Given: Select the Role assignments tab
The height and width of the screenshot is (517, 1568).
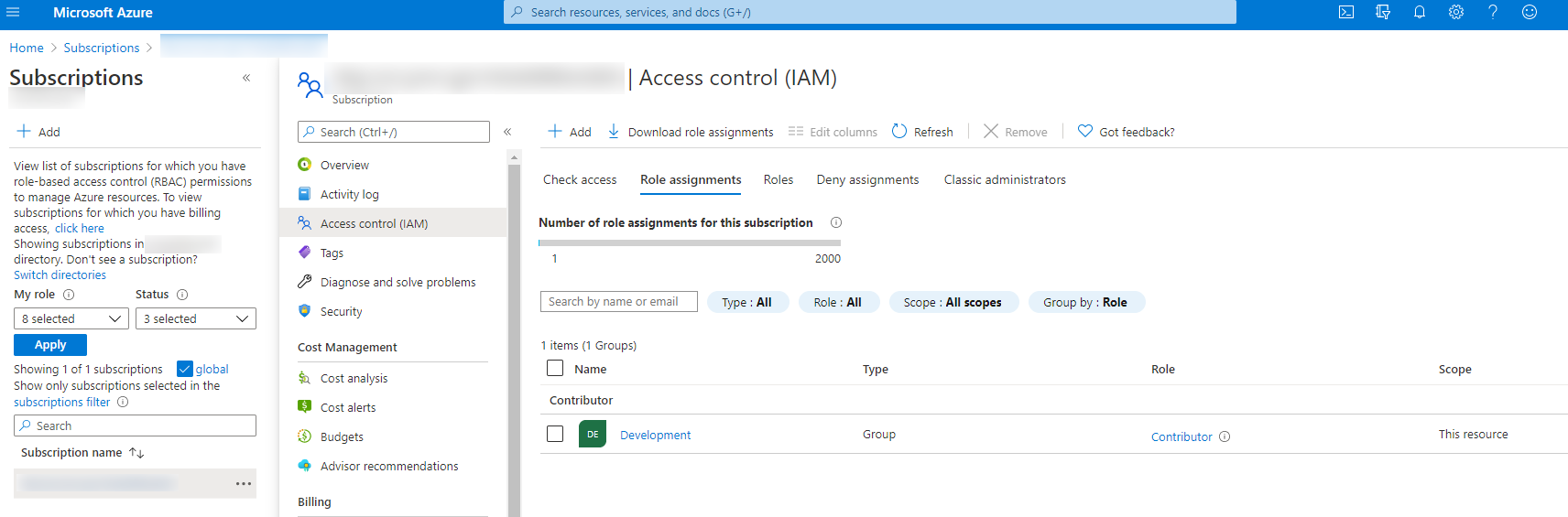Looking at the screenshot, I should [691, 179].
